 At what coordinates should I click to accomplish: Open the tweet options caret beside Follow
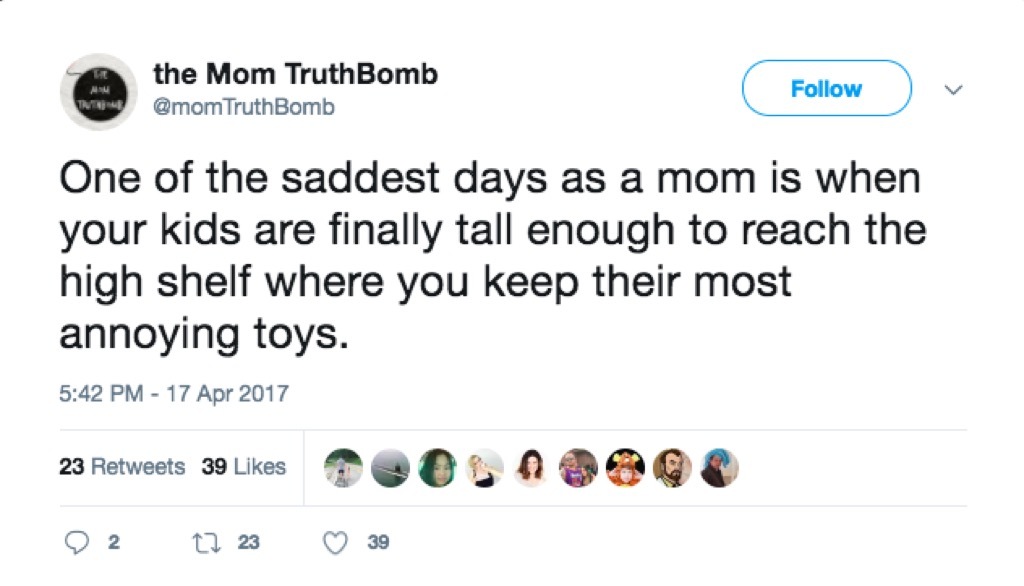point(953,89)
